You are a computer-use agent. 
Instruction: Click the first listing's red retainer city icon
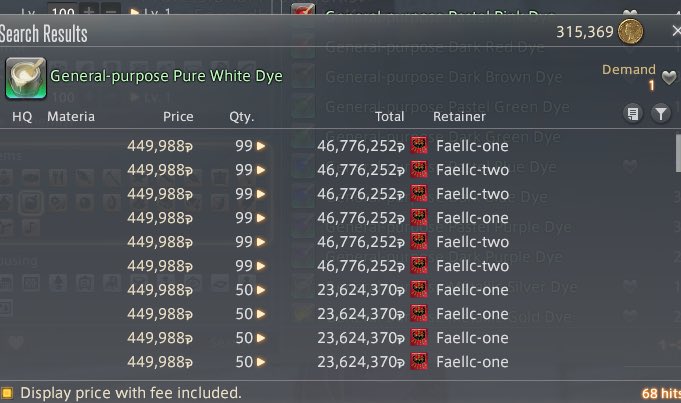tap(419, 145)
